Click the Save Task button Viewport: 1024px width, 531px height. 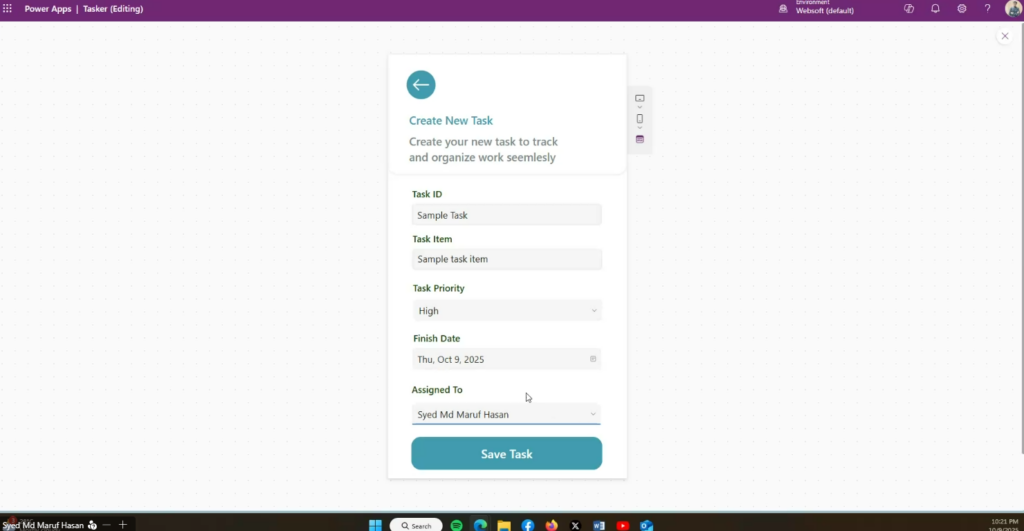click(507, 453)
